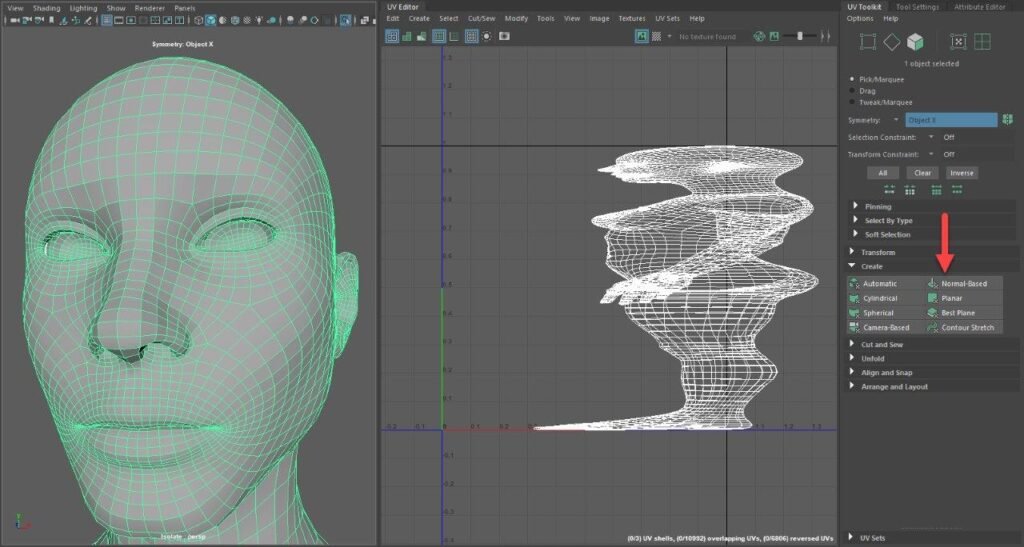The width and height of the screenshot is (1024, 547).
Task: Expand the Cut and Sew section
Action: point(852,344)
